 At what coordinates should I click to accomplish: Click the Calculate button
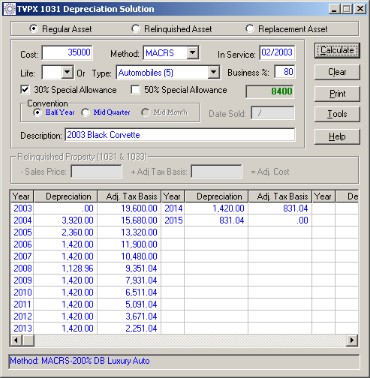click(337, 51)
